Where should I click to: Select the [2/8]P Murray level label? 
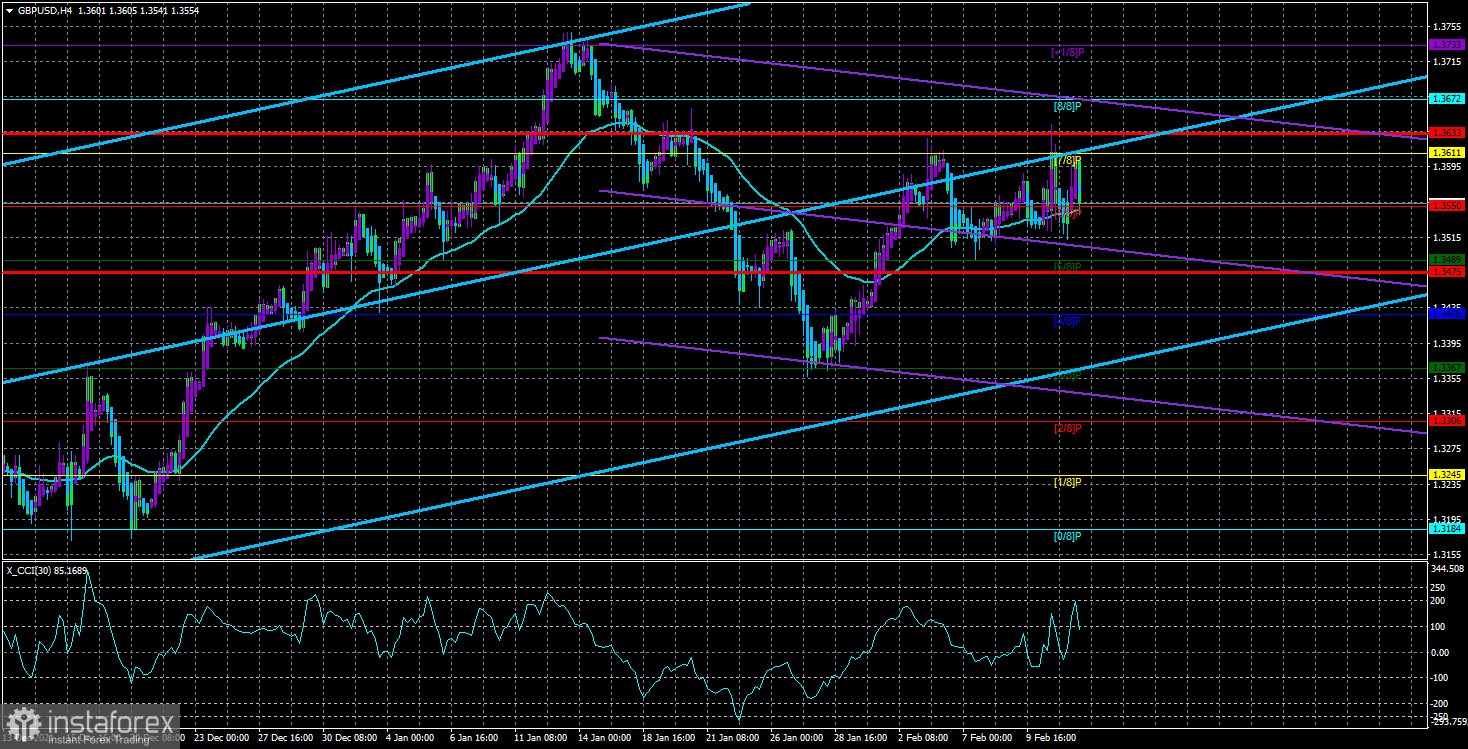[1067, 428]
